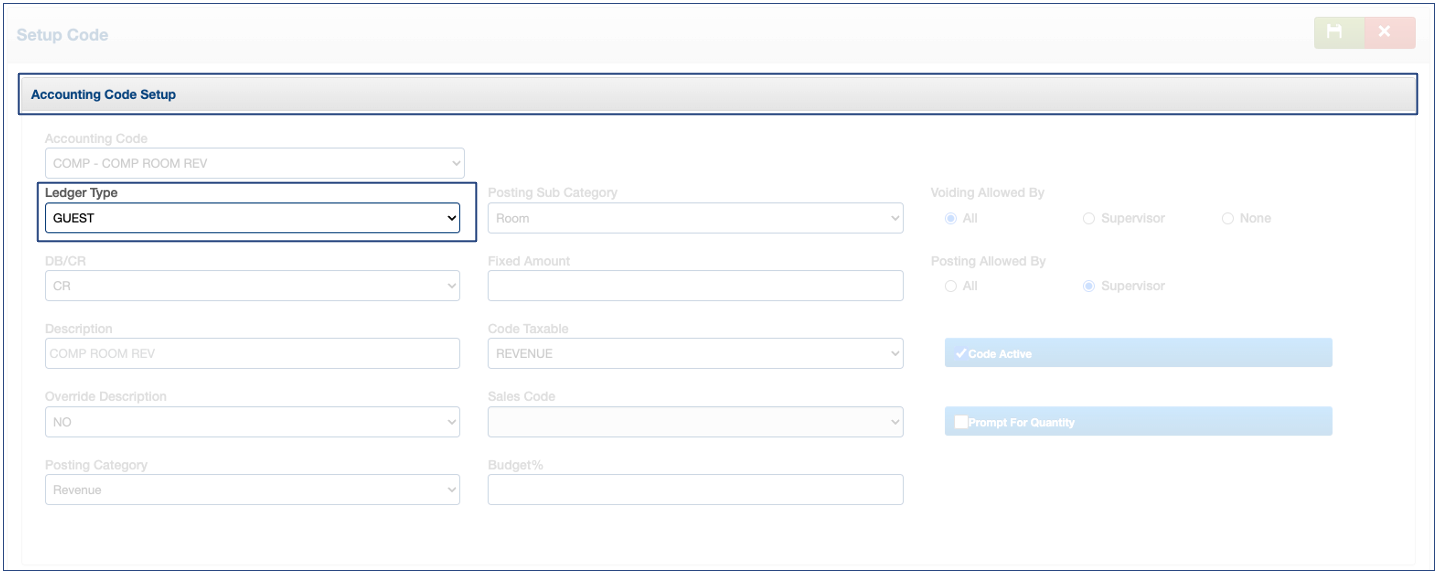The width and height of the screenshot is (1439, 574).
Task: Select None under Voiding Allowed By
Action: [x=1227, y=218]
